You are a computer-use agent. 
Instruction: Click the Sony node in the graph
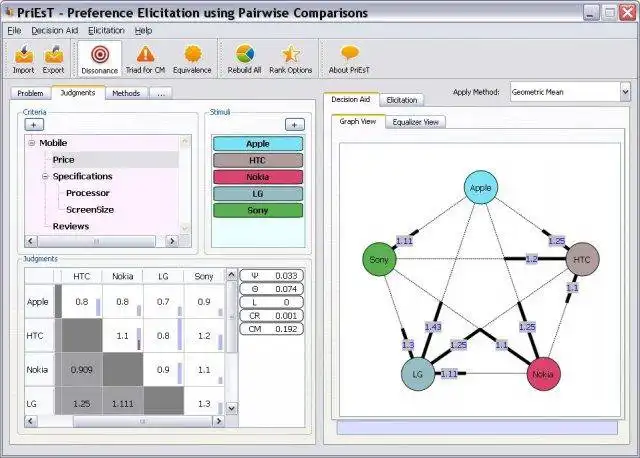[380, 259]
